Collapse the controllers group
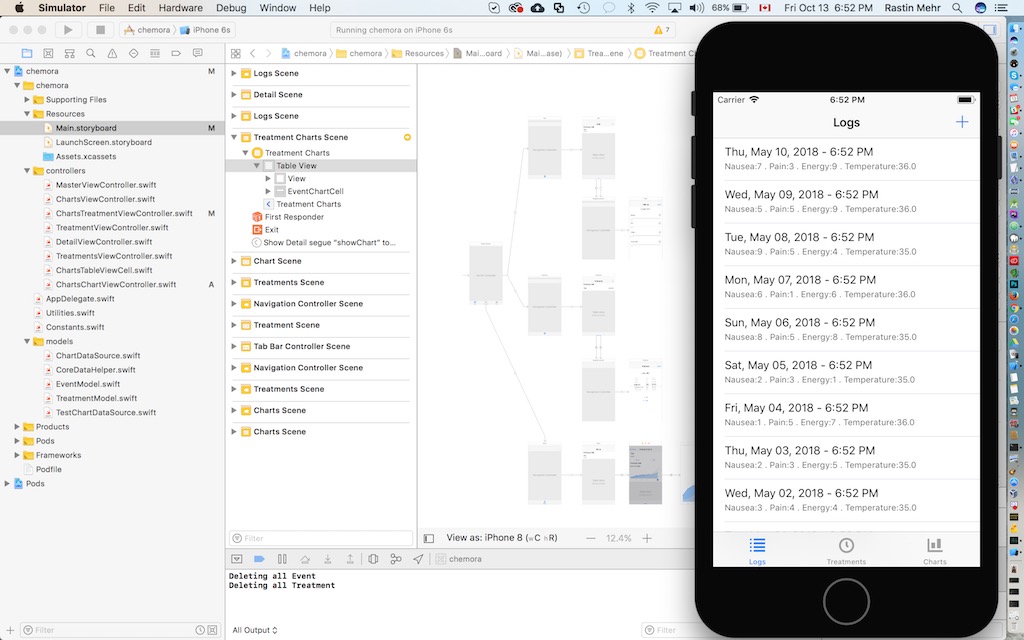The width and height of the screenshot is (1024, 640). [27, 171]
